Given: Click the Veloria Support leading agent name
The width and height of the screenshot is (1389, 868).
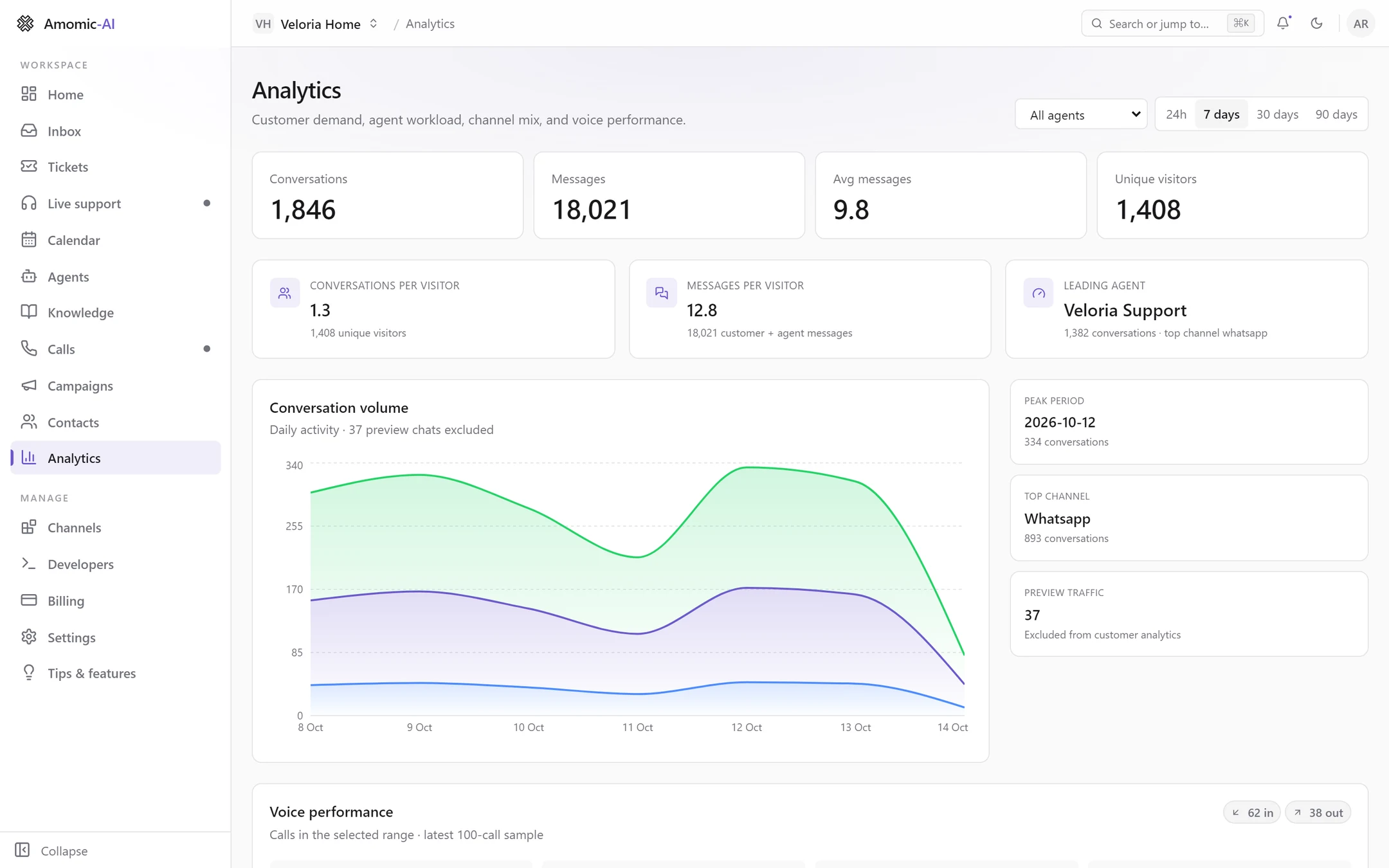Looking at the screenshot, I should tap(1125, 310).
